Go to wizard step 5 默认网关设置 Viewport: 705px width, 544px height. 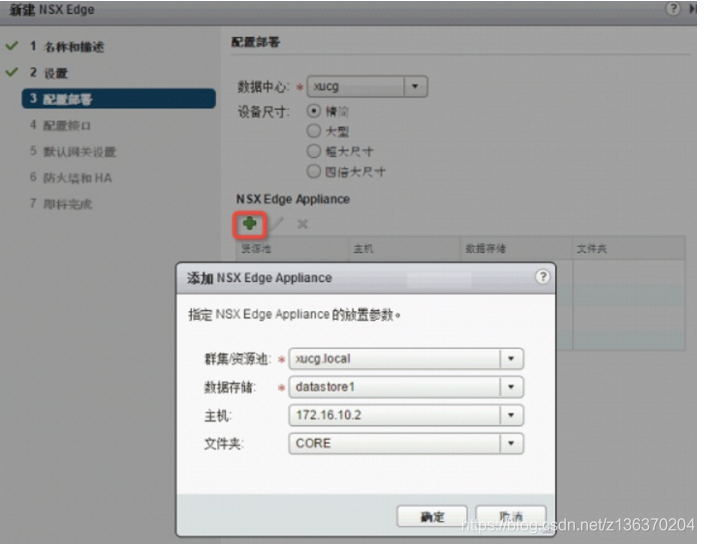coord(73,152)
